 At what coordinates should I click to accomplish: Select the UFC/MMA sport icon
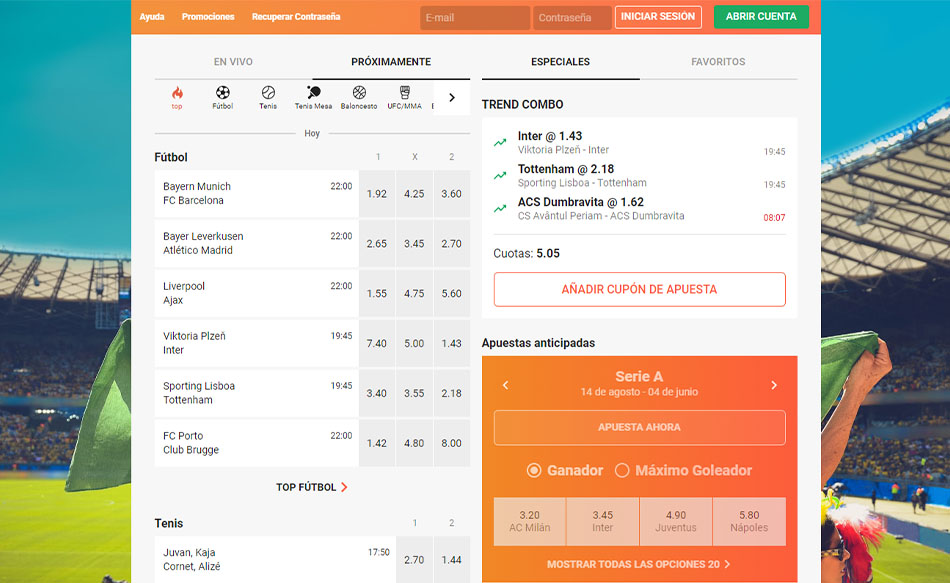coord(404,94)
